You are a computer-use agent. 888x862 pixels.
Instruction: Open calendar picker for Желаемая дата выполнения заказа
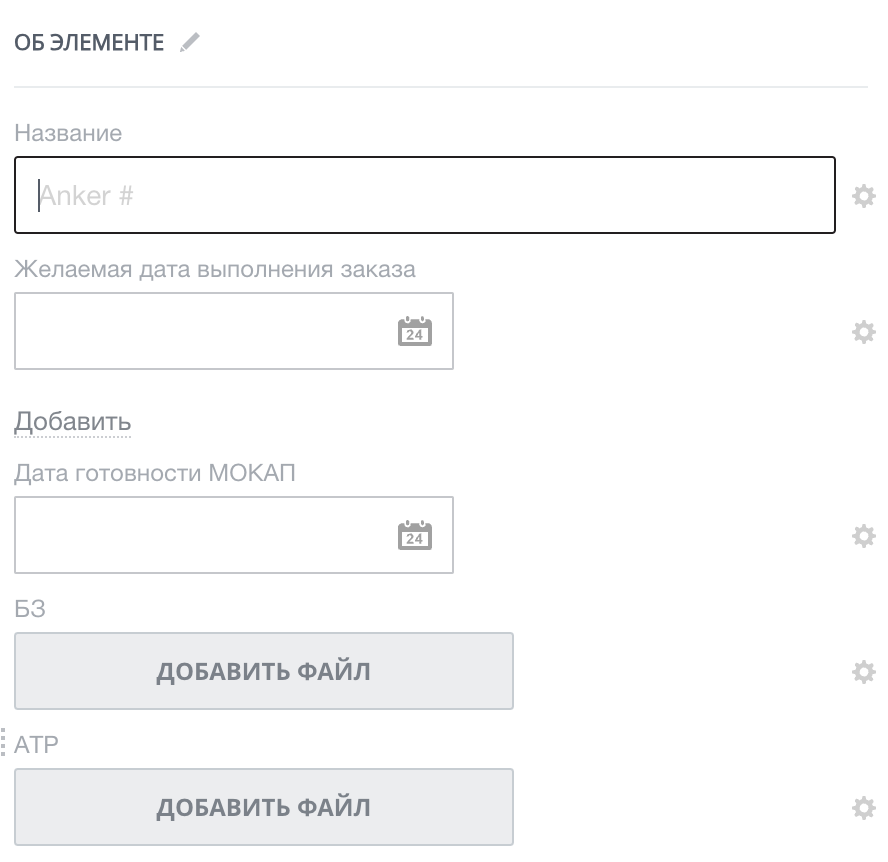pyautogui.click(x=415, y=332)
